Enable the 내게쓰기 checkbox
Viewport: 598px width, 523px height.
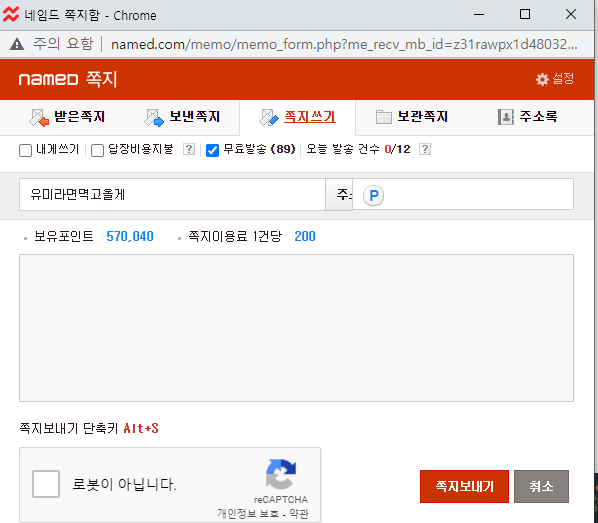pyautogui.click(x=26, y=150)
